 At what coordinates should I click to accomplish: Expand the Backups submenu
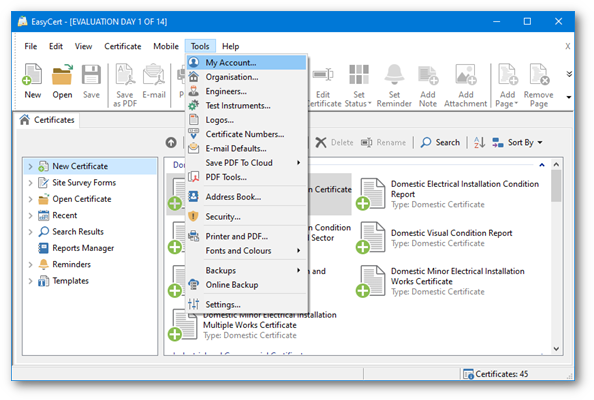[246, 270]
